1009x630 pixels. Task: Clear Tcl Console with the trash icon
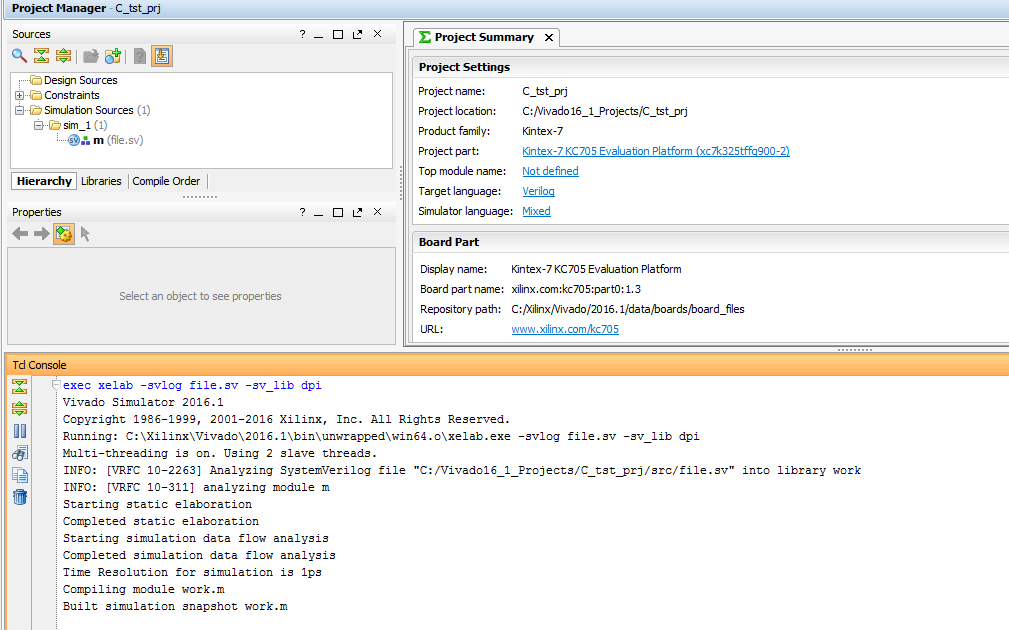tap(20, 497)
